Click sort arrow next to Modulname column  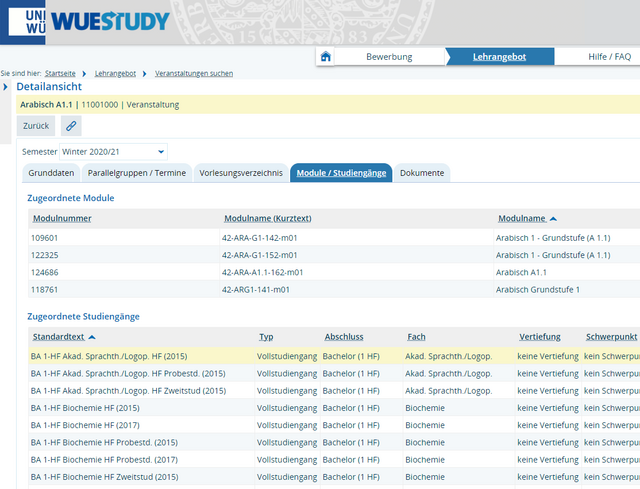[554, 218]
